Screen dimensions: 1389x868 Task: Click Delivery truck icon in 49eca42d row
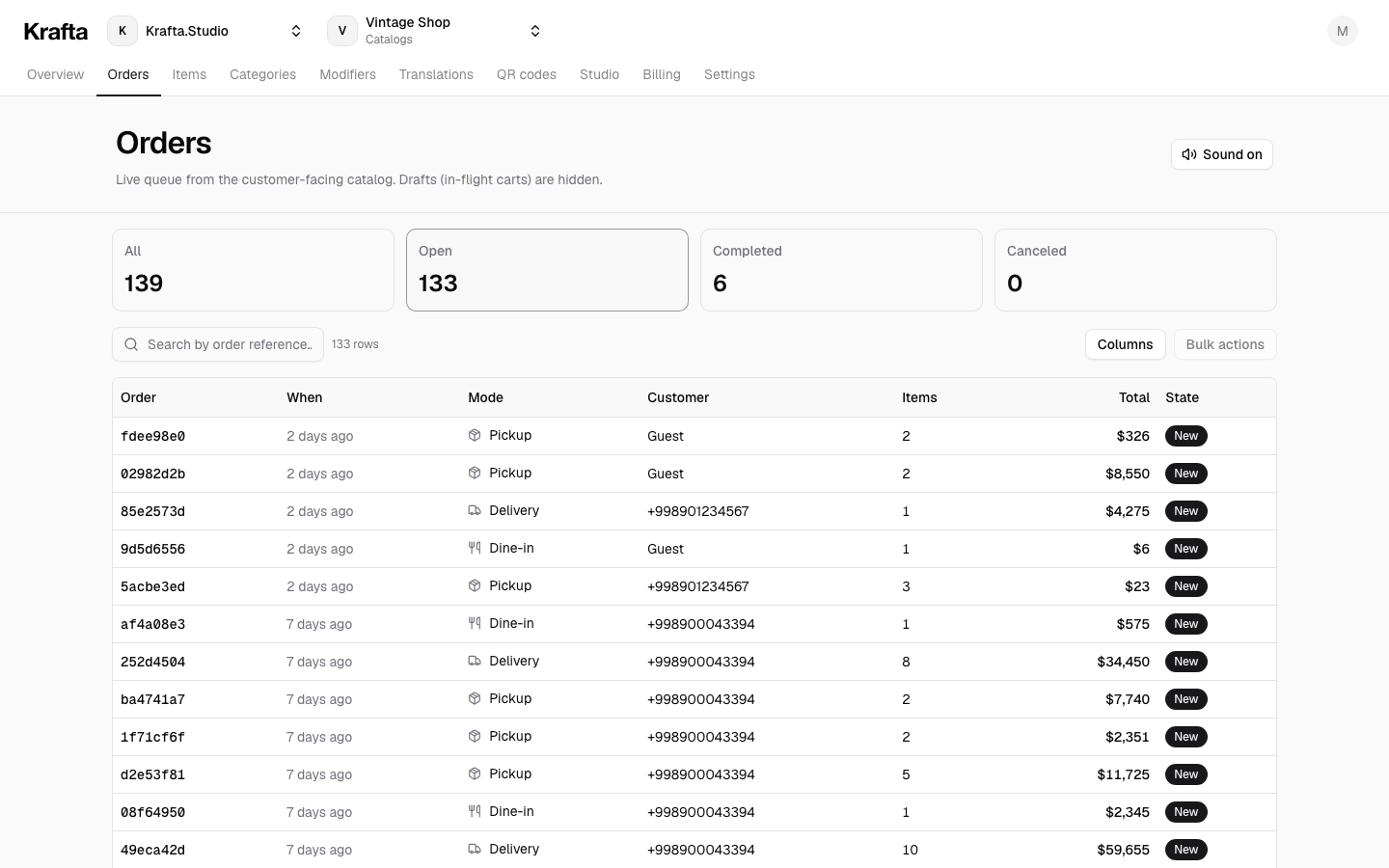[x=475, y=849]
